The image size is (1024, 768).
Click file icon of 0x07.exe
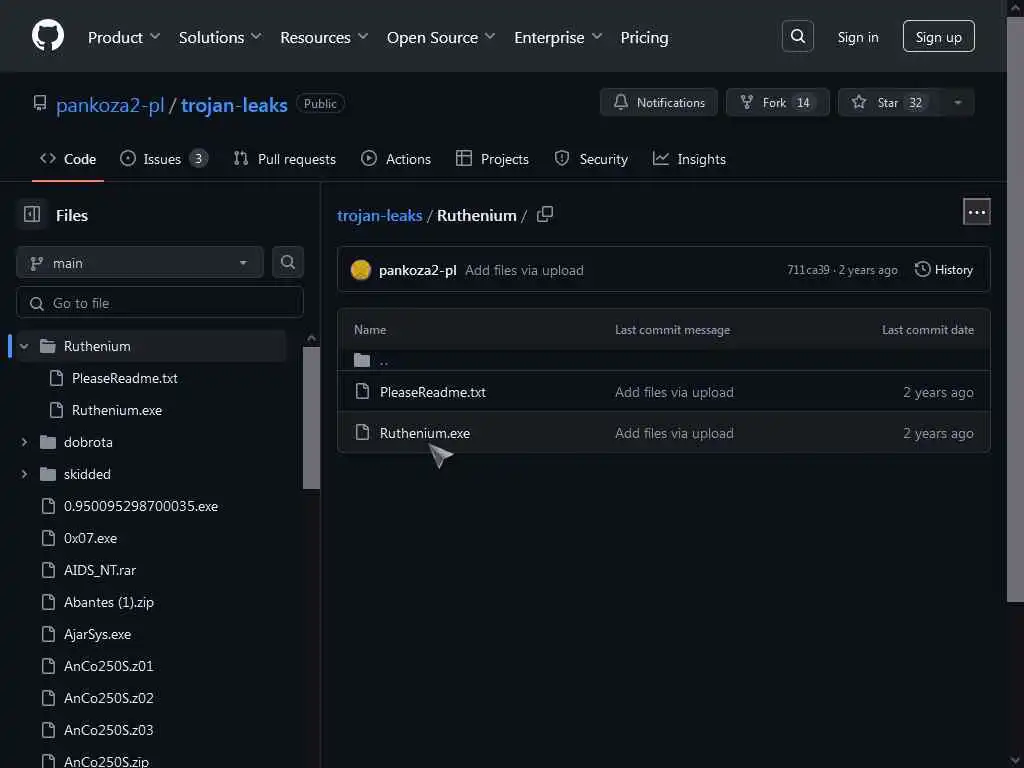(48, 538)
